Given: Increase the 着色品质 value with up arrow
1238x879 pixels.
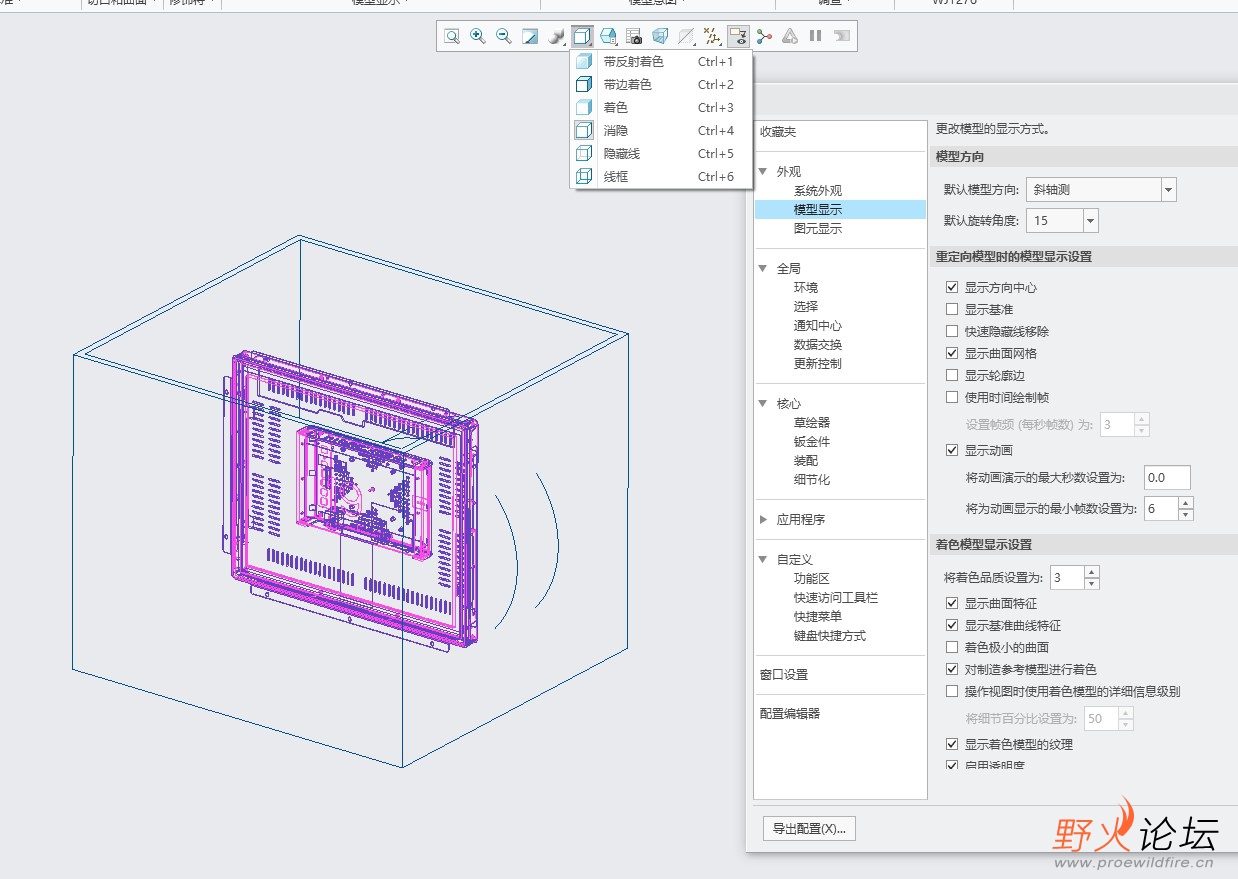Looking at the screenshot, I should [1092, 573].
